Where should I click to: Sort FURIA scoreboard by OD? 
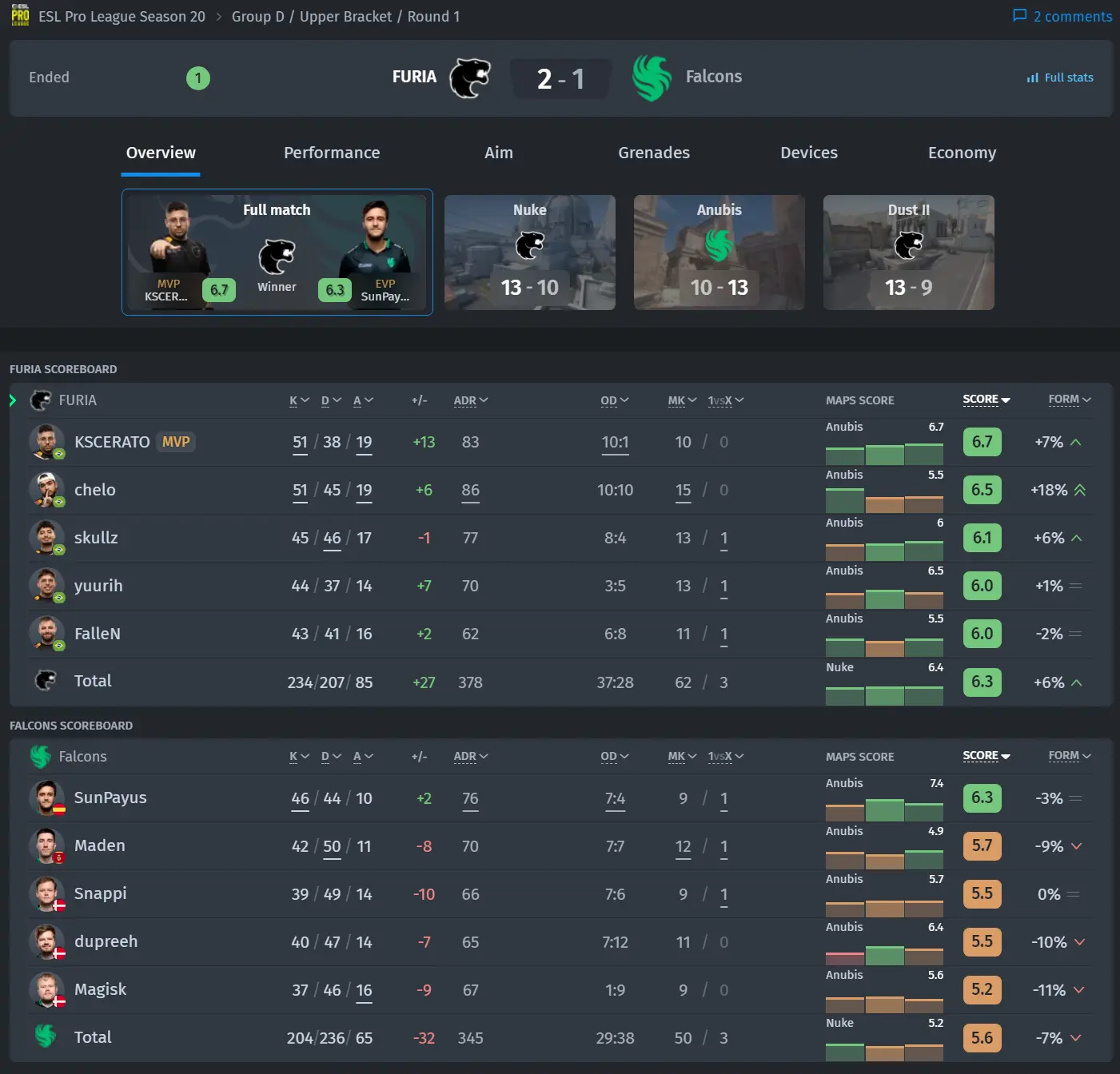615,400
